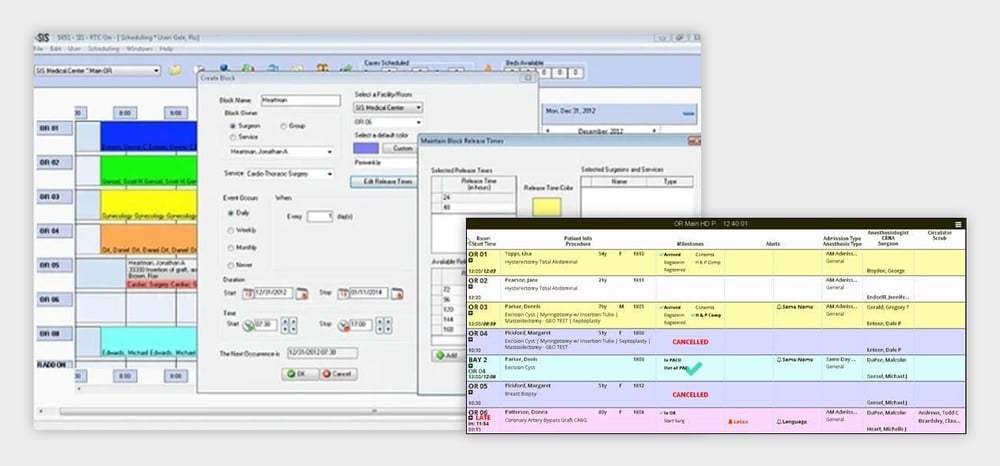Click the Block Name field containing Heartman
The height and width of the screenshot is (466, 1000).
301,101
